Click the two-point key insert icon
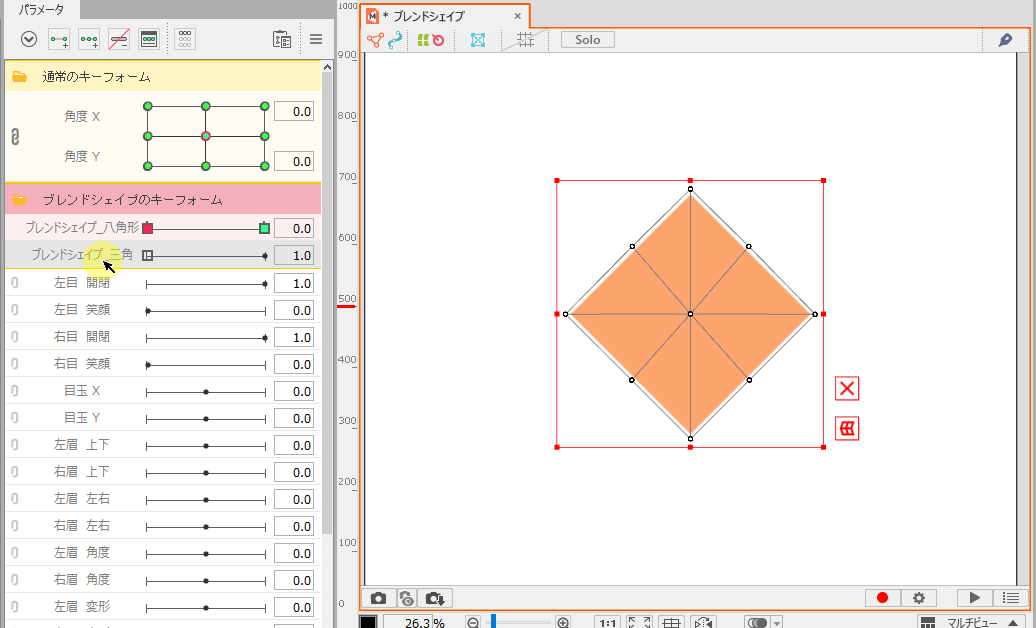The image size is (1036, 628). point(58,39)
